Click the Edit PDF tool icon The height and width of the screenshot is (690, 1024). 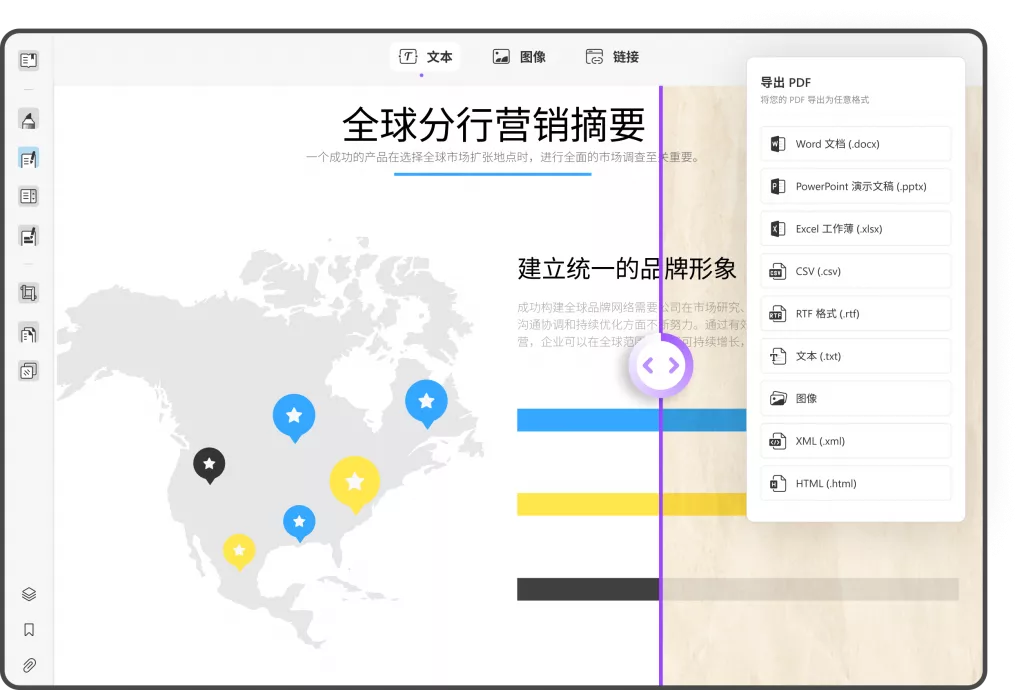click(x=28, y=158)
